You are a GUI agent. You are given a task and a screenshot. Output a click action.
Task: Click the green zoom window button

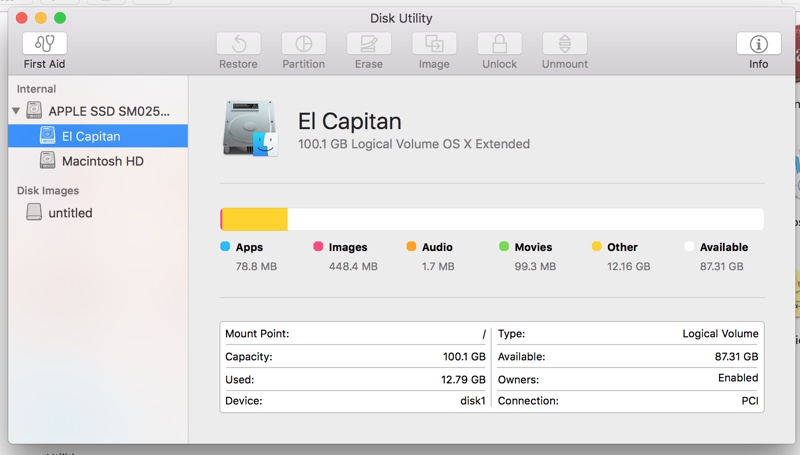60,18
